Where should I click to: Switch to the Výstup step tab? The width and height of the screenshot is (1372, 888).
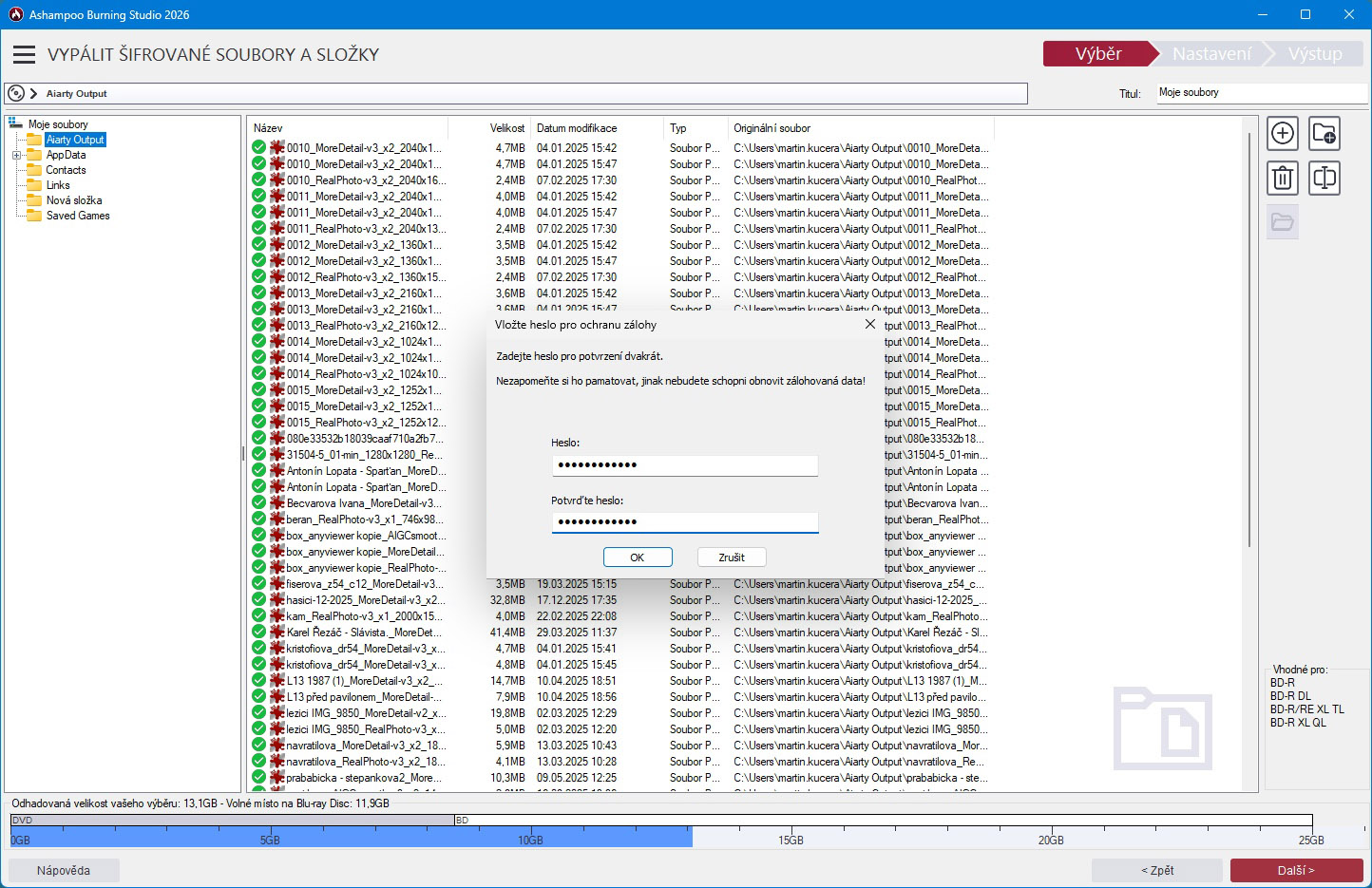[1315, 54]
